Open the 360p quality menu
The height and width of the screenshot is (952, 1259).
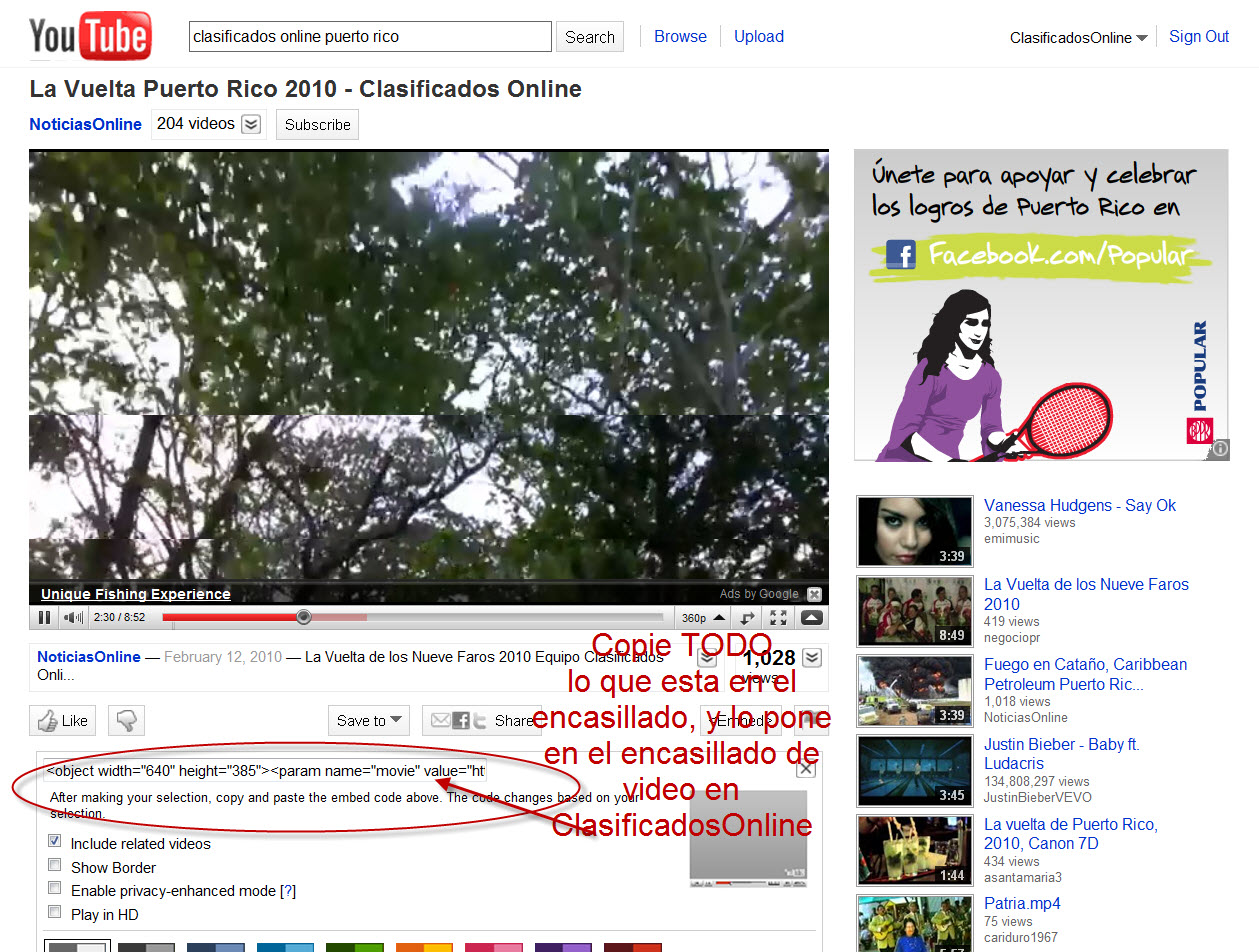coord(704,618)
